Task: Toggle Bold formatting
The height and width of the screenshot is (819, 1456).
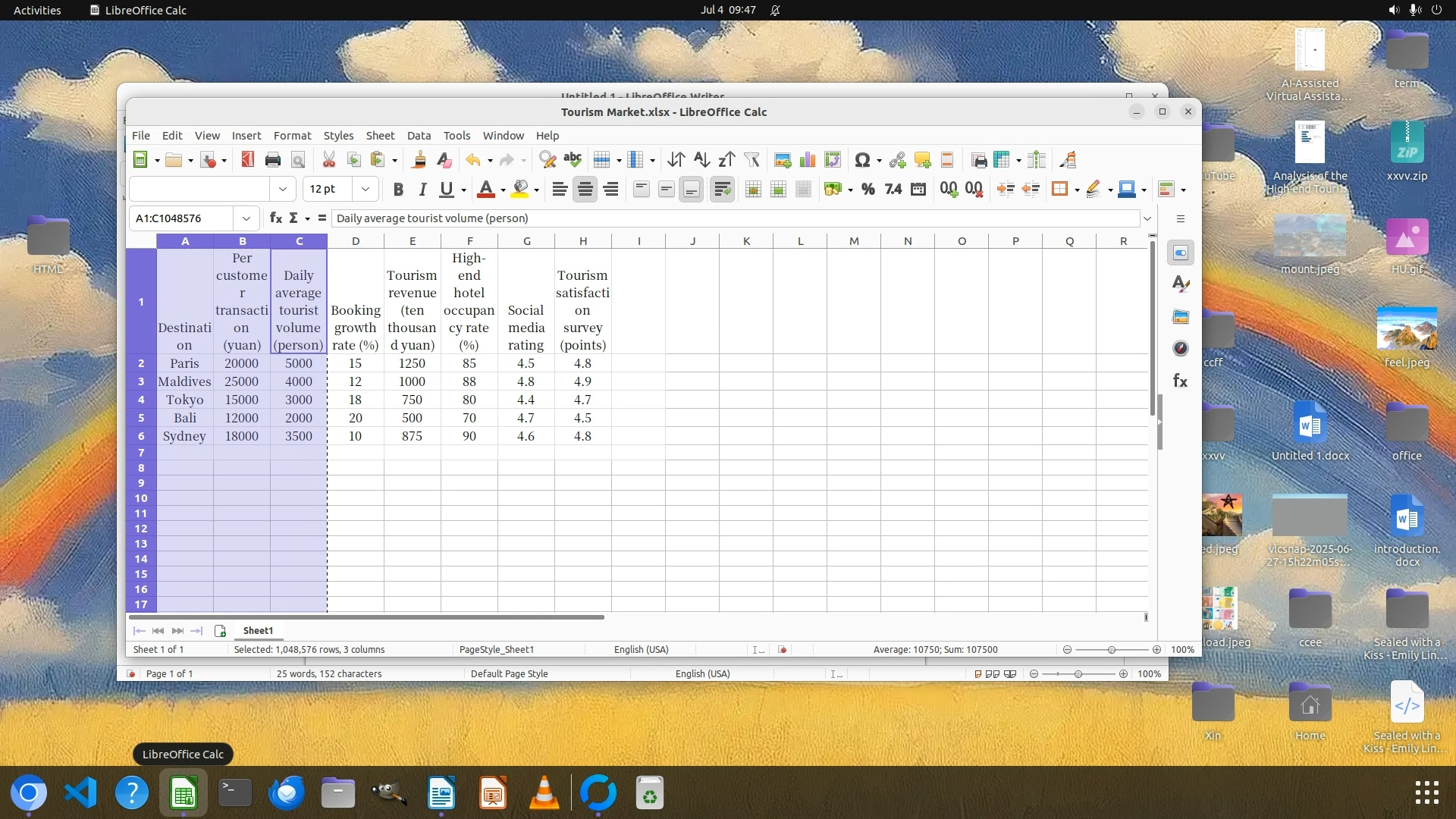Action: pos(398,190)
